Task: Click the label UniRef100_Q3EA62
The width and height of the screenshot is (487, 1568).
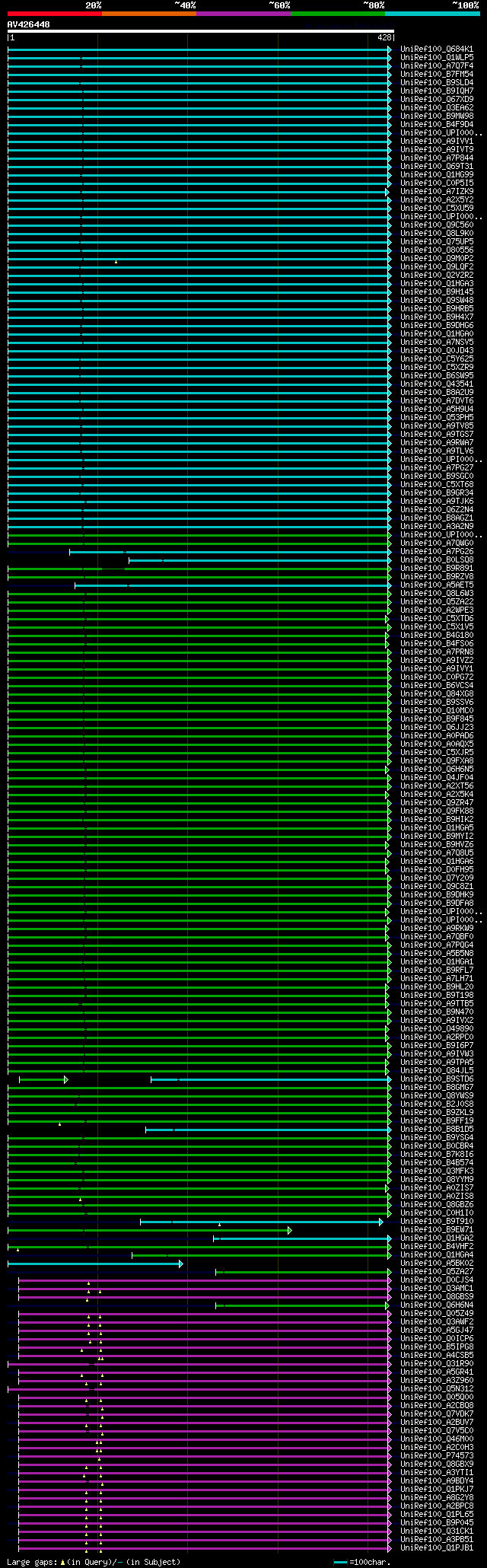Action: tap(437, 107)
